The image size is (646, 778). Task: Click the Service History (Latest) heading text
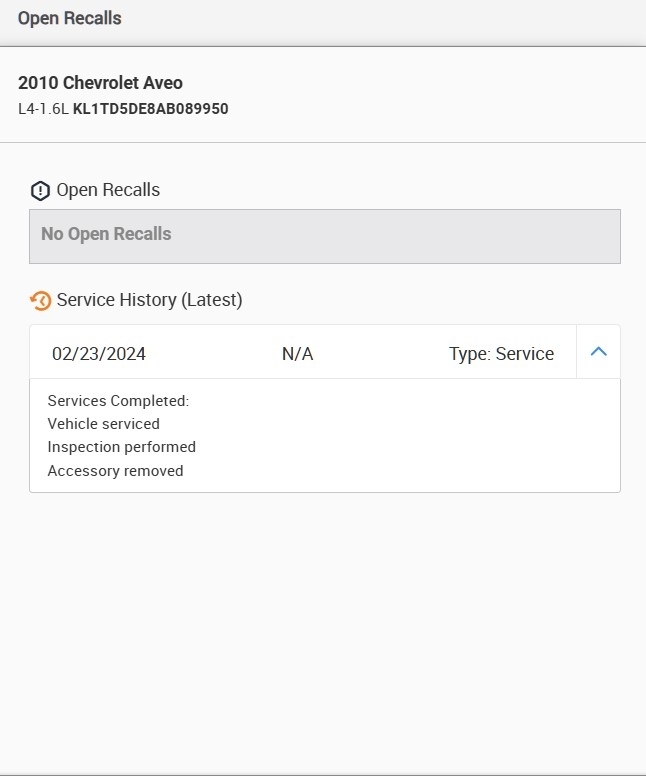(149, 300)
